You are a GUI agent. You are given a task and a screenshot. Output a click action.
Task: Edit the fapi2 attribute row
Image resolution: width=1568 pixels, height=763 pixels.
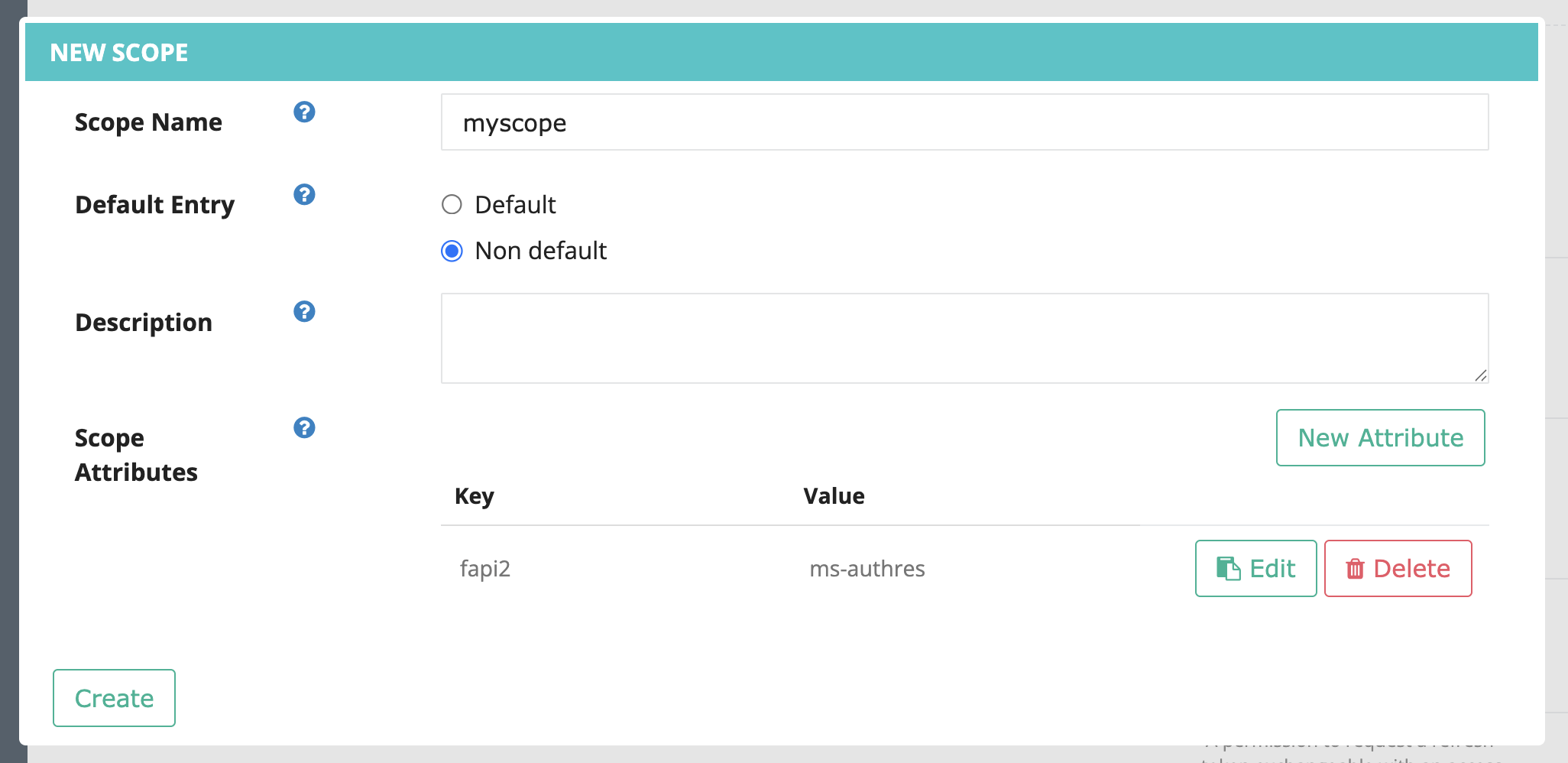[x=1255, y=568]
